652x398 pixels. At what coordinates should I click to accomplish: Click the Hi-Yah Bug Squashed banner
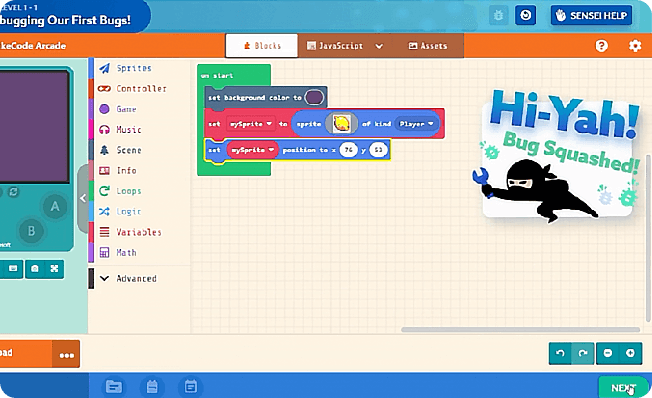pos(557,156)
